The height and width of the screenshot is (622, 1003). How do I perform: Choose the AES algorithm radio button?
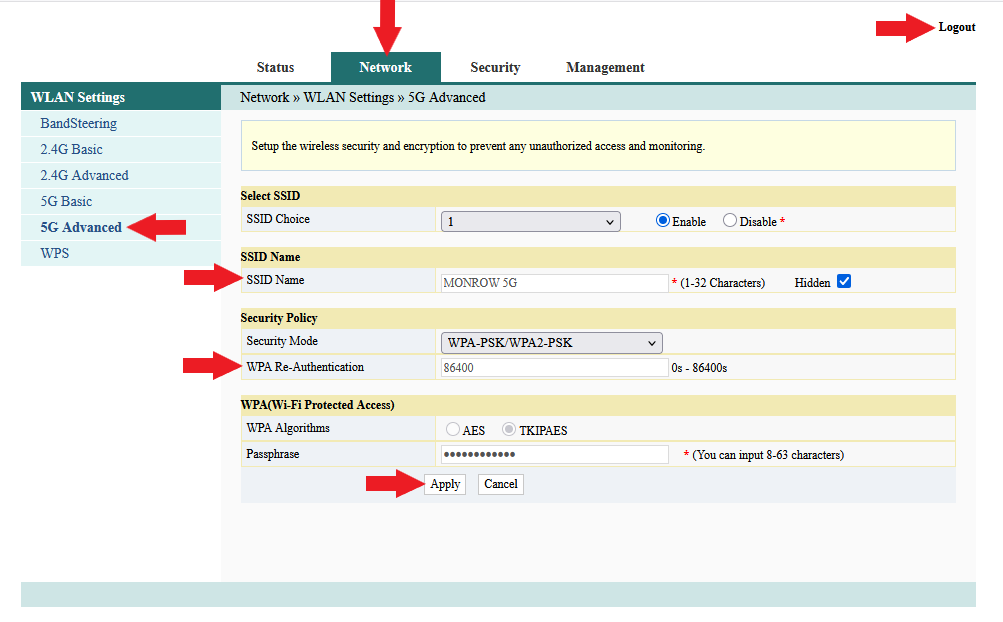[x=453, y=429]
